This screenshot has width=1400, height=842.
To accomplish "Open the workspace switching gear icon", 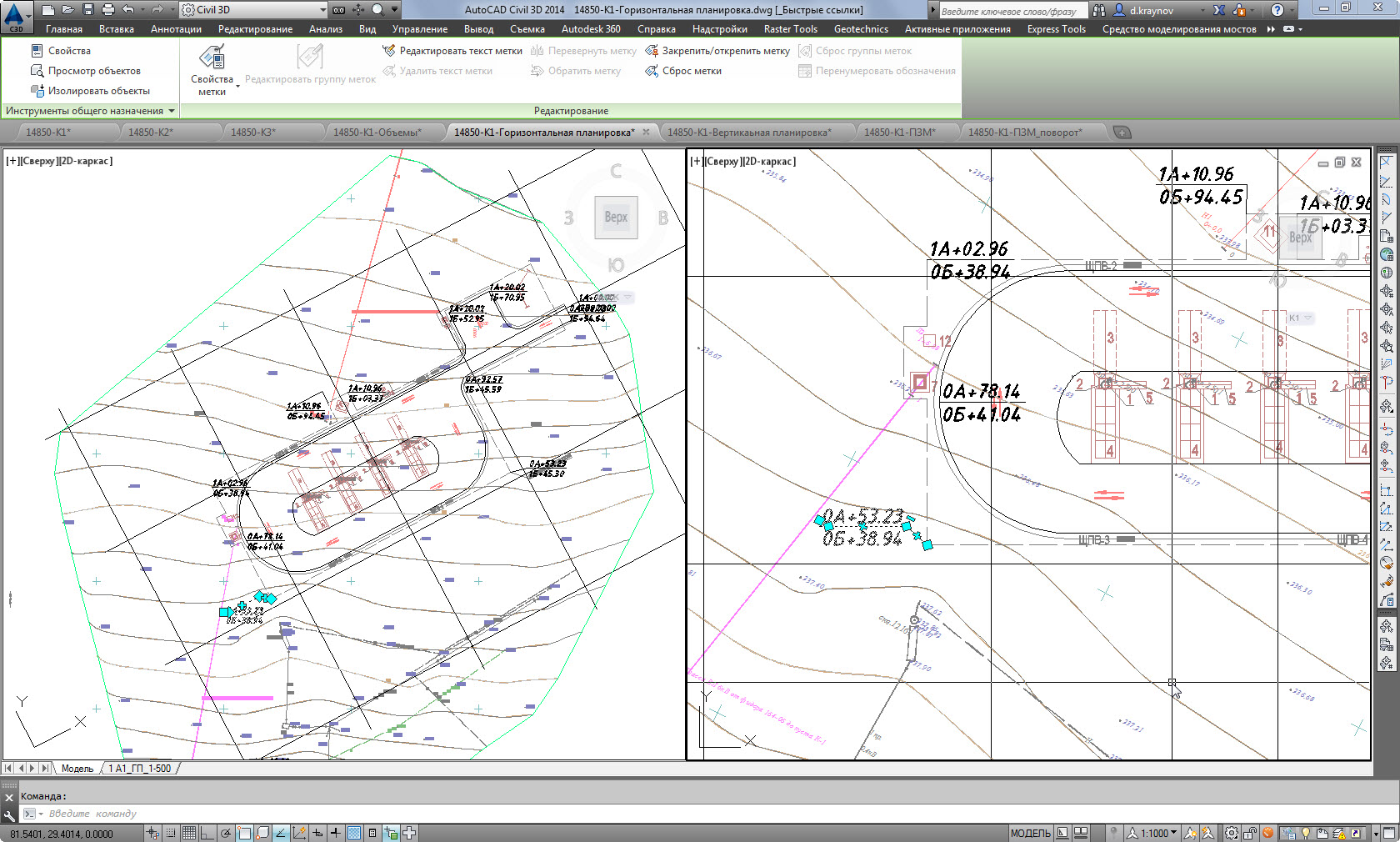I will point(1232,833).
